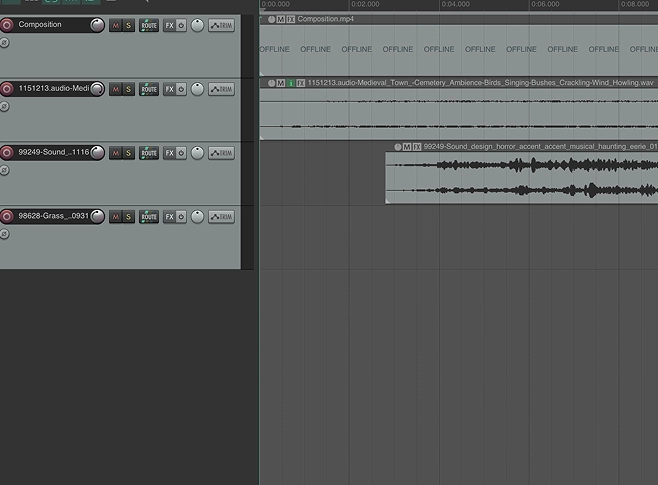This screenshot has height=485, width=658.
Task: Arm the 98628-Grass track for recording
Action: (7, 216)
